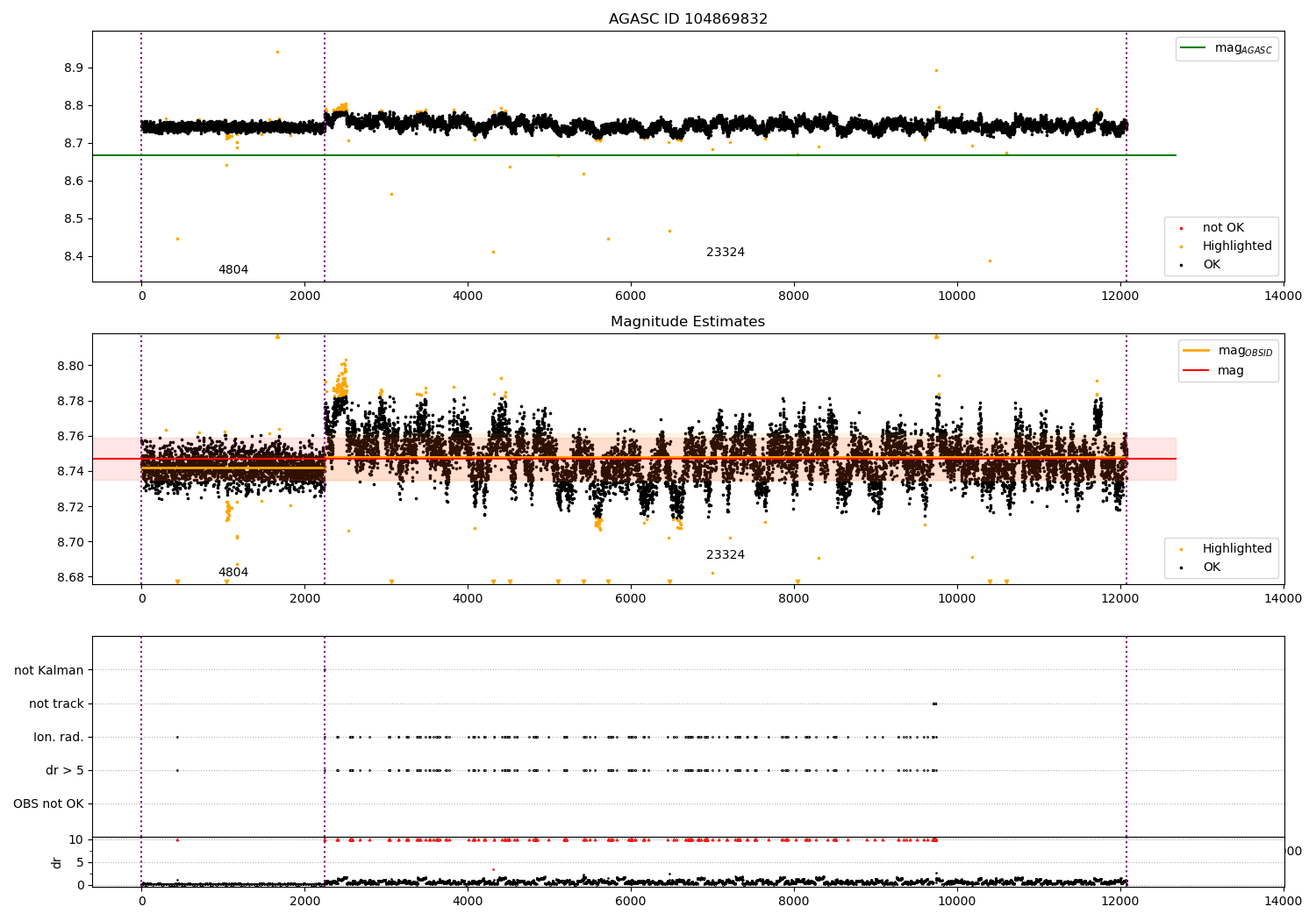This screenshot has width=1316, height=921.
Task: Click the 'Magnitude Estimates' plot title
Action: [x=688, y=322]
